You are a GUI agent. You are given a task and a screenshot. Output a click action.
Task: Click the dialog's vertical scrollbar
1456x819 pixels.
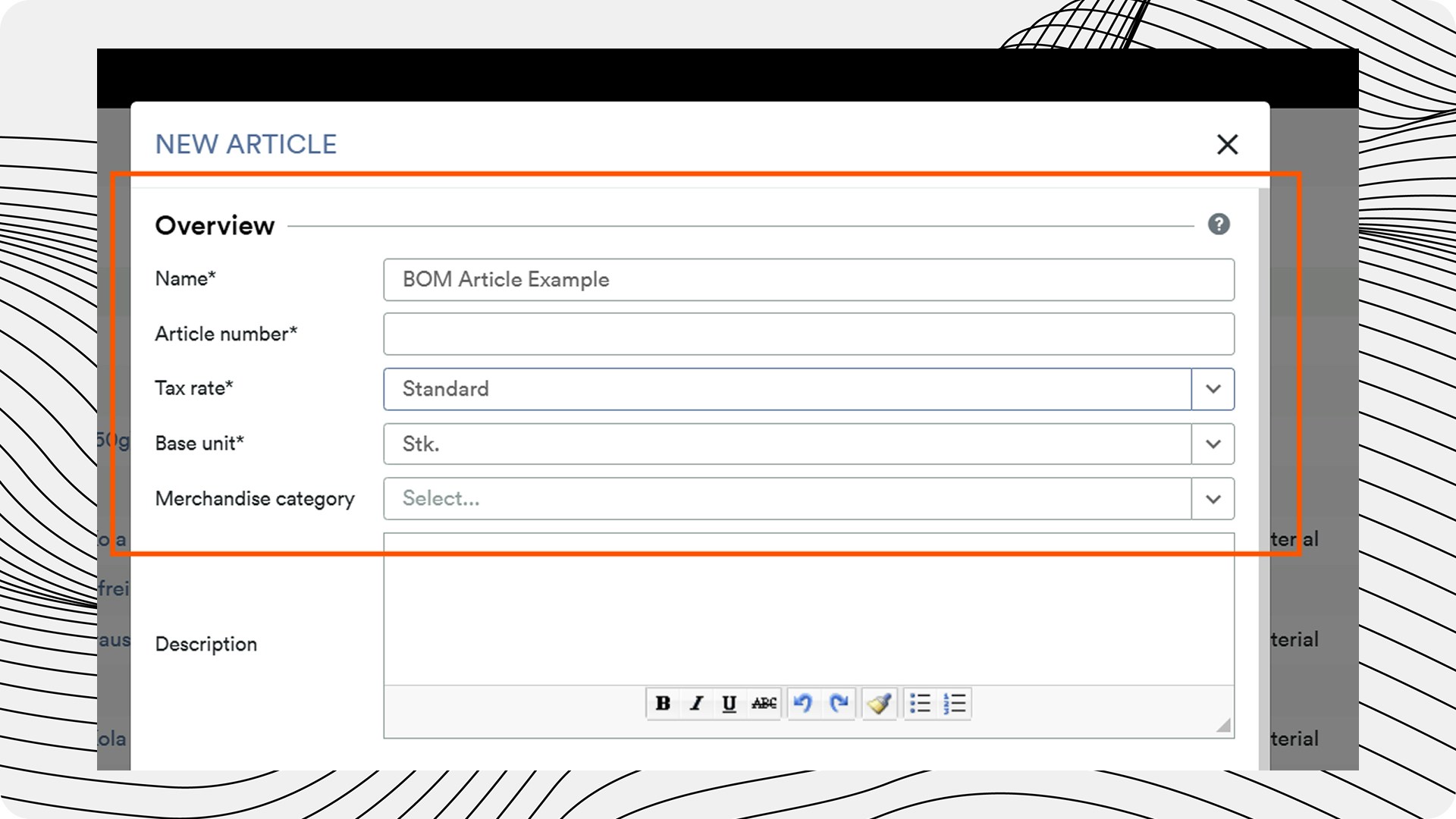coord(1263,478)
